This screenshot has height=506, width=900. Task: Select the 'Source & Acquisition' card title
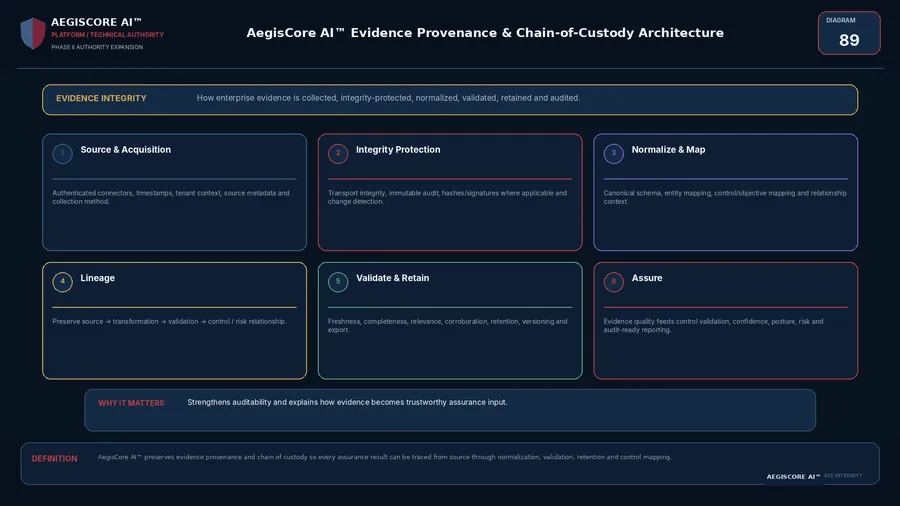pyautogui.click(x=126, y=150)
